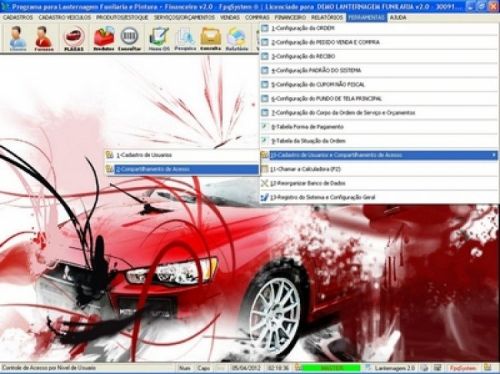Select 1-Configuração da ORDEM menu entry

pos(379,28)
